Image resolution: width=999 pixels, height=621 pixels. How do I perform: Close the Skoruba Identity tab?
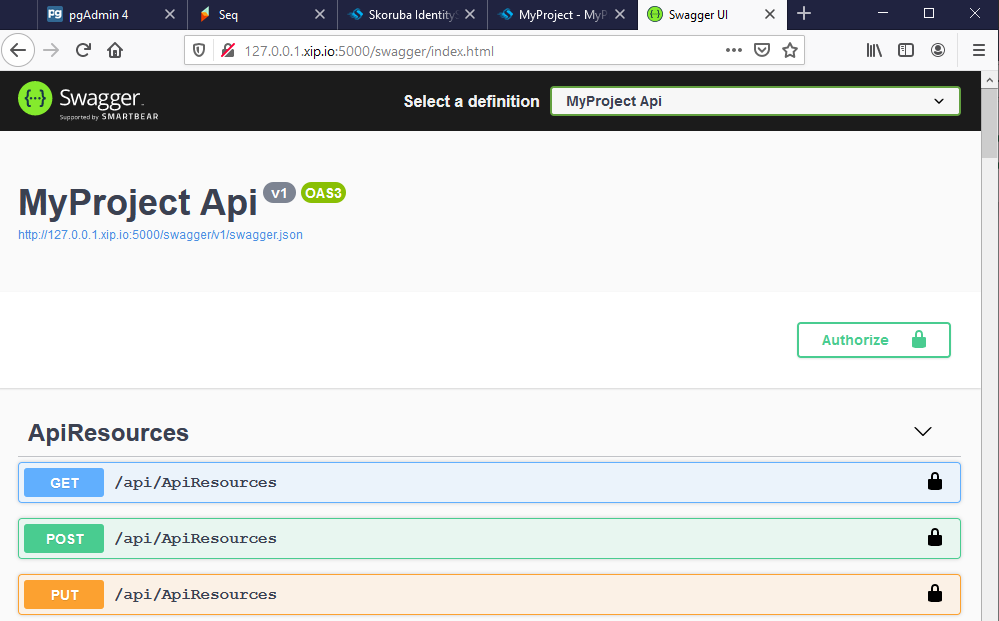coord(470,14)
